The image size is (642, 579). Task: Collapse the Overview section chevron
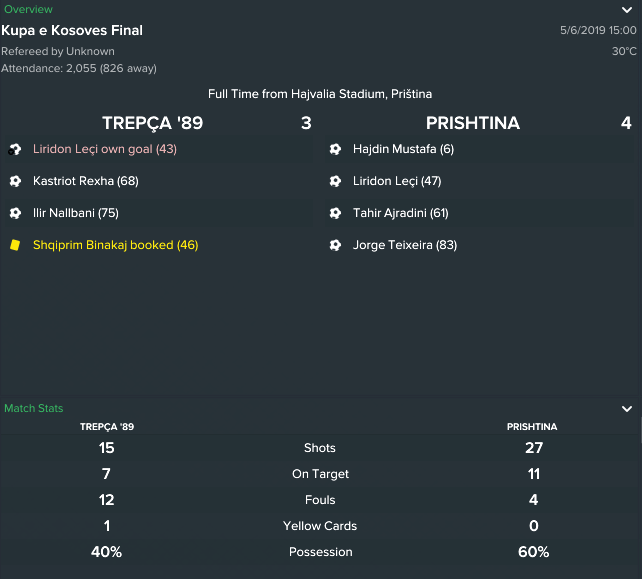click(x=627, y=10)
